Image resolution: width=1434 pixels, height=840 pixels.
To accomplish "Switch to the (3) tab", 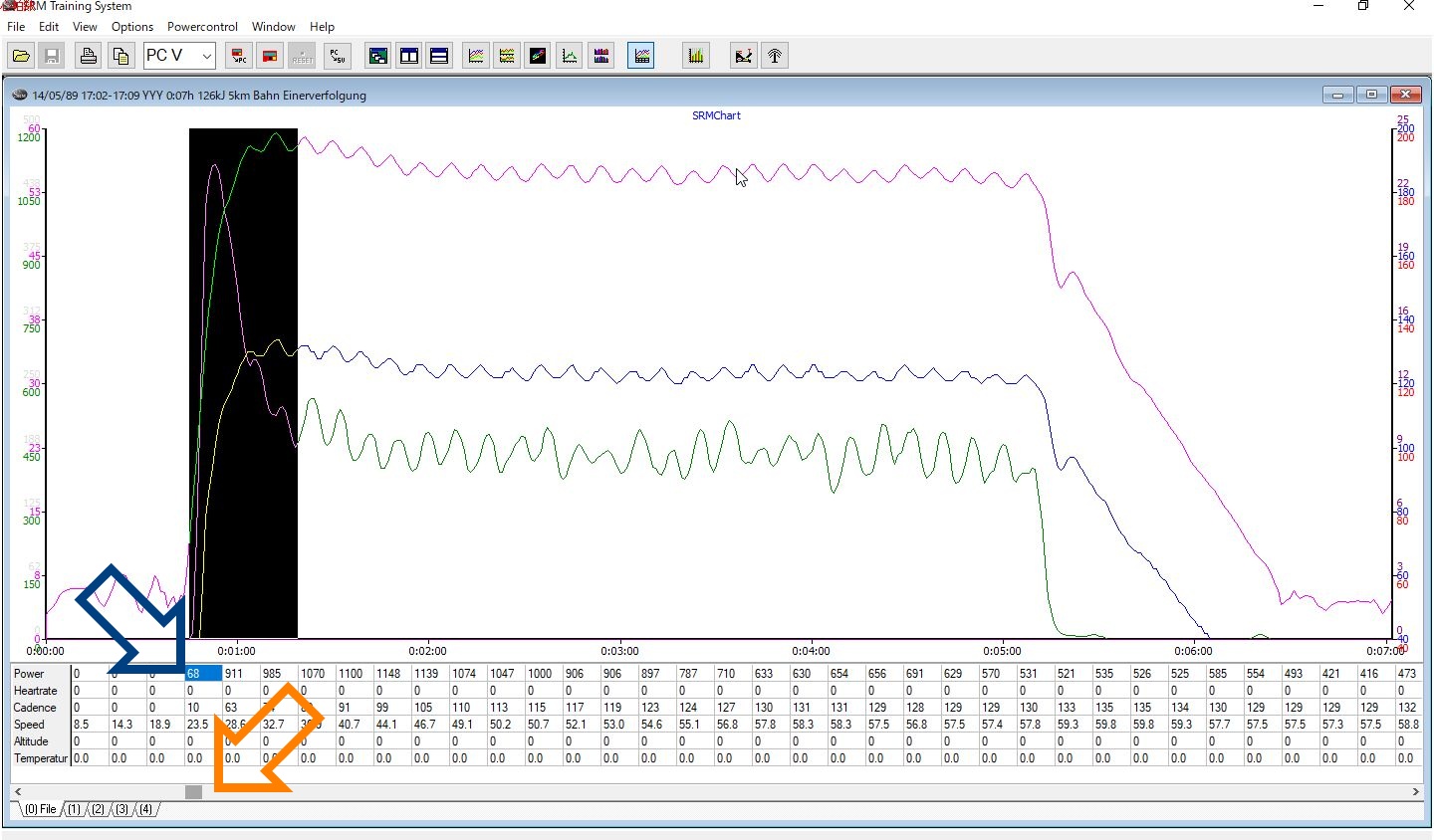I will click(121, 809).
